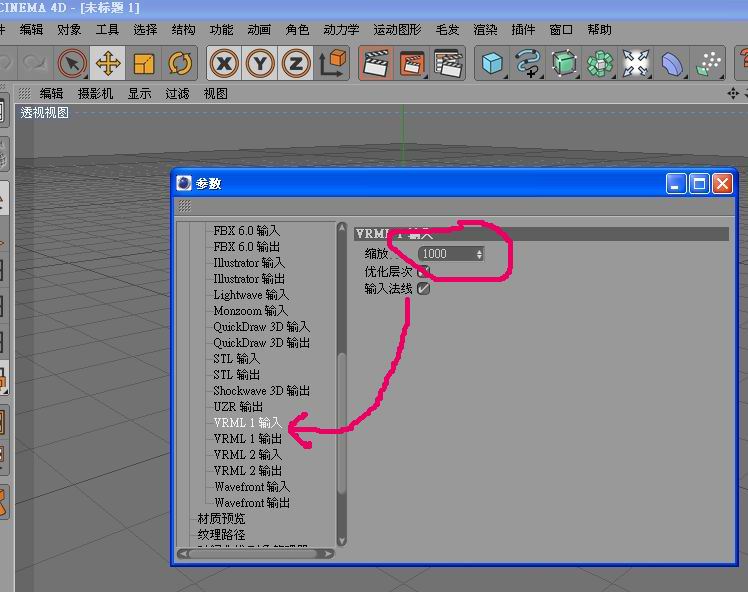Click the four-arrows scene objects icon
748x592 pixels.
(635, 63)
